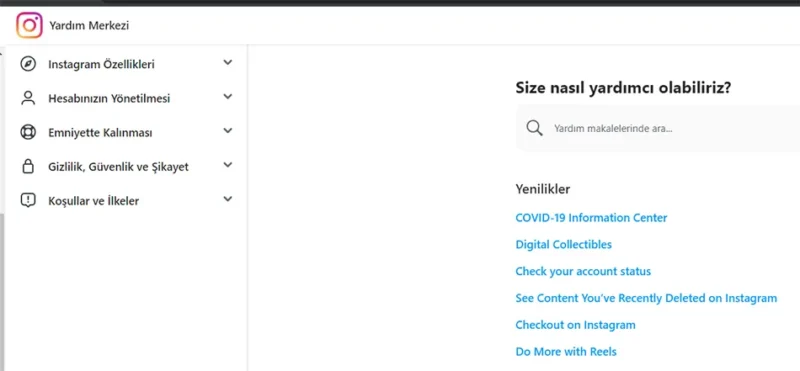
Task: Click the alert bubble icon beside Koşullar
Action: click(28, 201)
